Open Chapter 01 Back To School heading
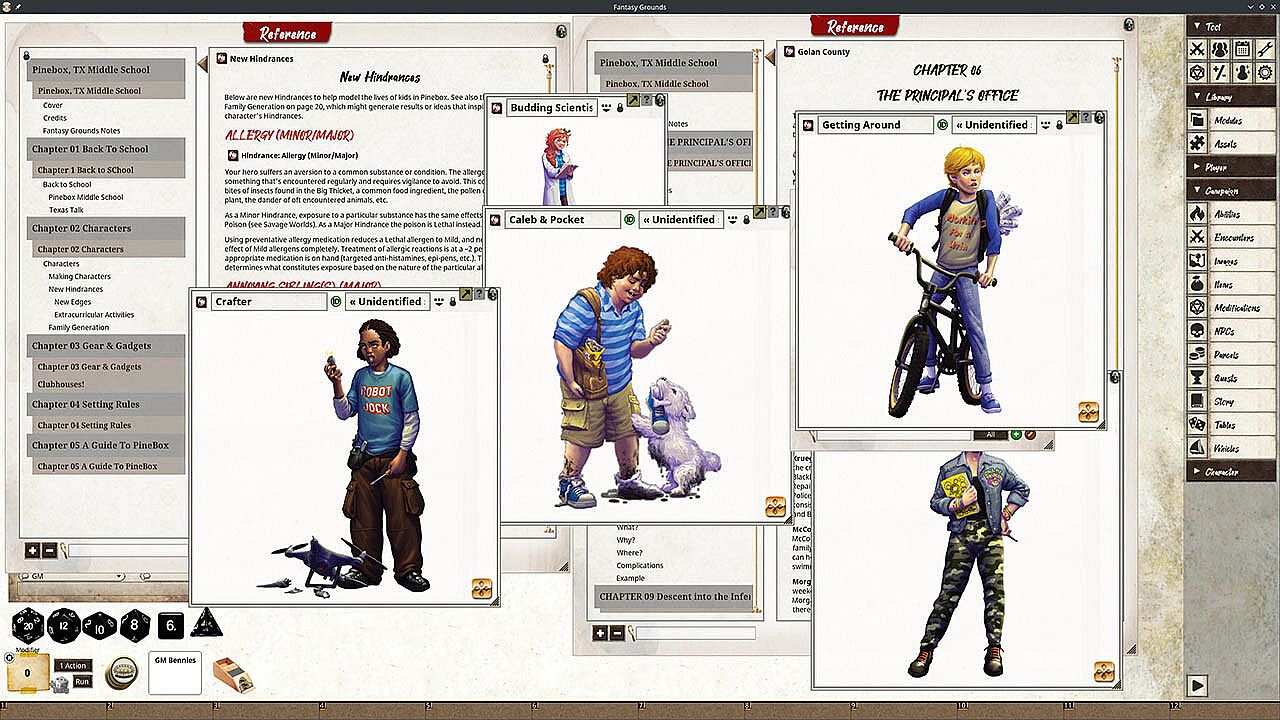Image resolution: width=1280 pixels, height=720 pixels. [107, 149]
